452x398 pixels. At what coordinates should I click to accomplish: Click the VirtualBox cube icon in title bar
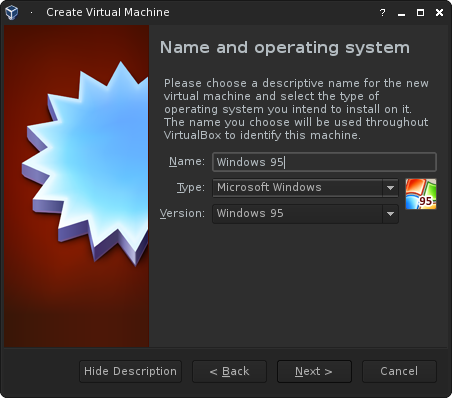12,13
